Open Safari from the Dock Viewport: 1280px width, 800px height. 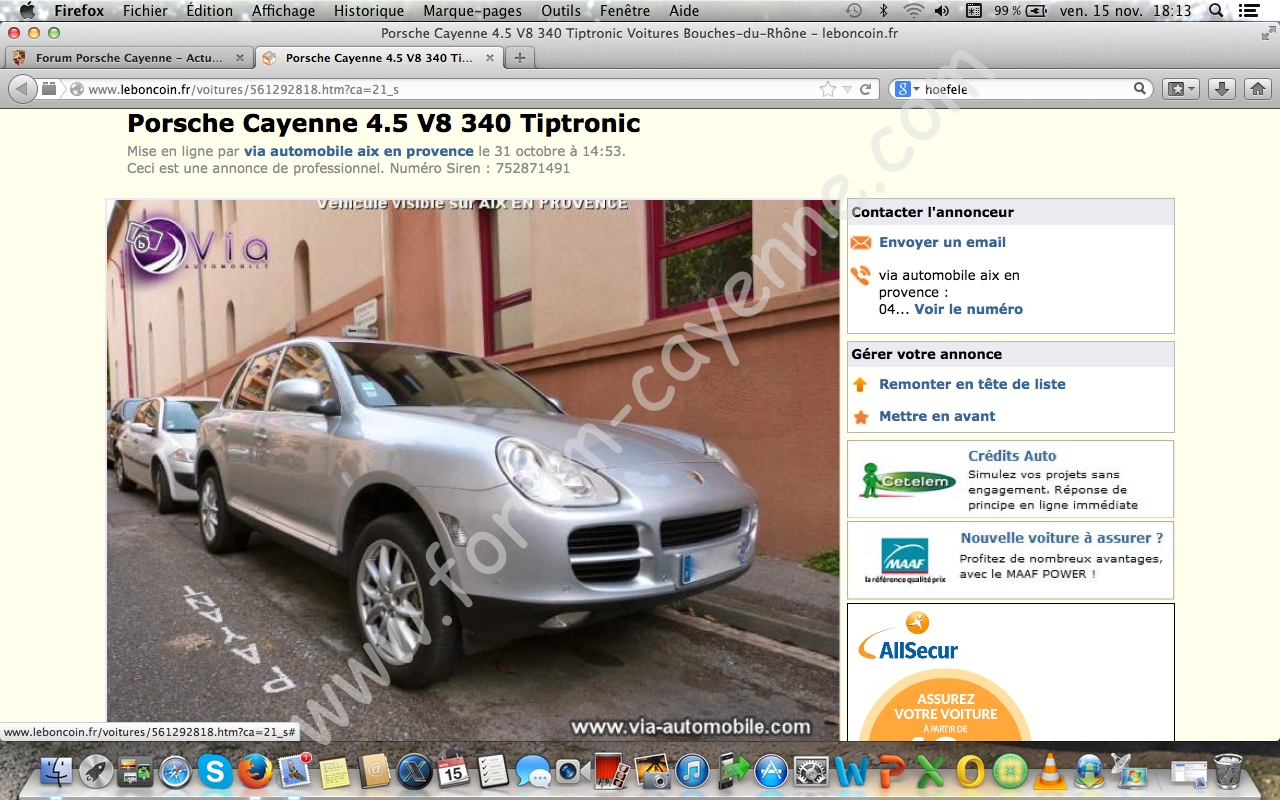pos(174,771)
